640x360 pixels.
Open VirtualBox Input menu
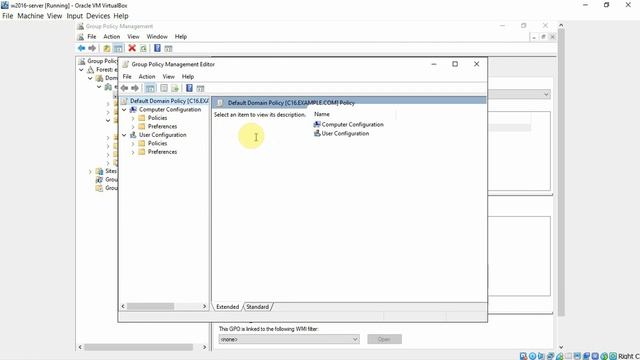(x=75, y=16)
